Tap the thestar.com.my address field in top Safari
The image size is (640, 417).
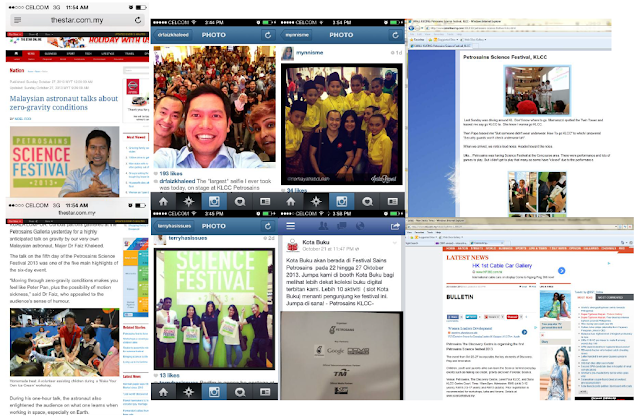(x=77, y=20)
